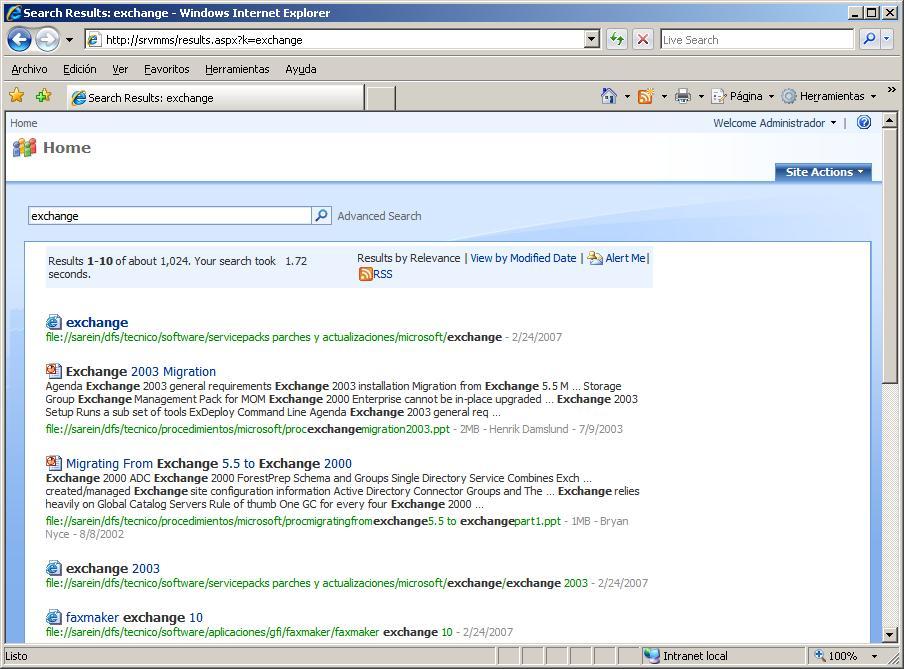The height and width of the screenshot is (669, 904).
Task: Expand the Home icon dropdown arrow
Action: point(627,96)
